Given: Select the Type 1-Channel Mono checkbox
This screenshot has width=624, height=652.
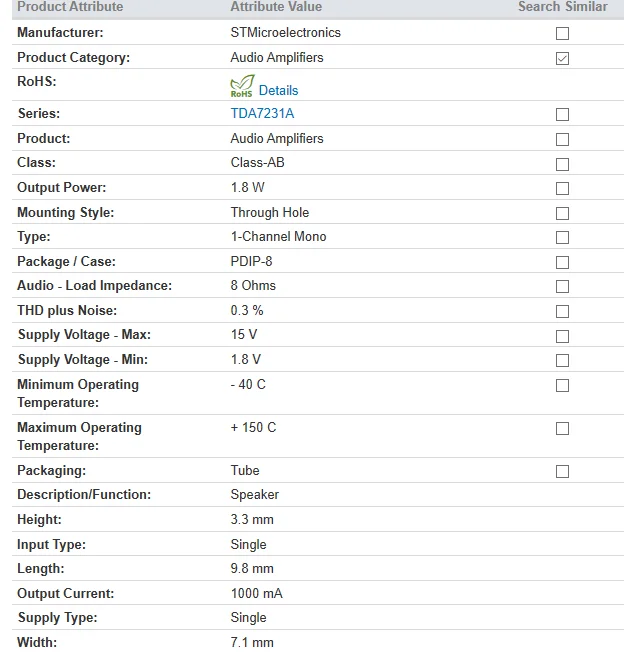Looking at the screenshot, I should pyautogui.click(x=562, y=237).
